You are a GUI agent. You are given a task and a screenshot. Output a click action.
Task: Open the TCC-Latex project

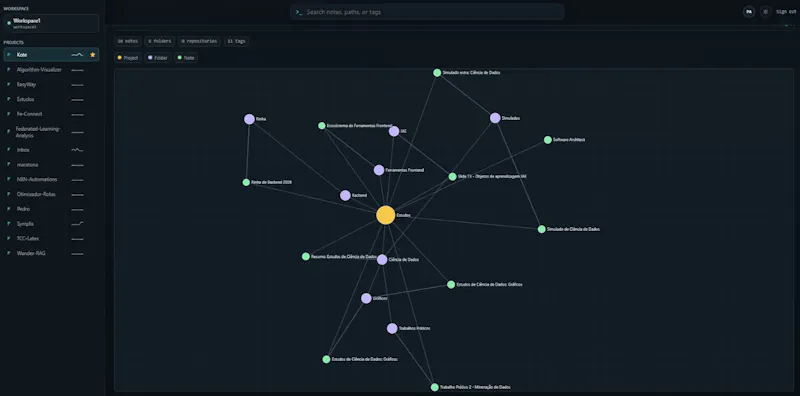[51, 238]
